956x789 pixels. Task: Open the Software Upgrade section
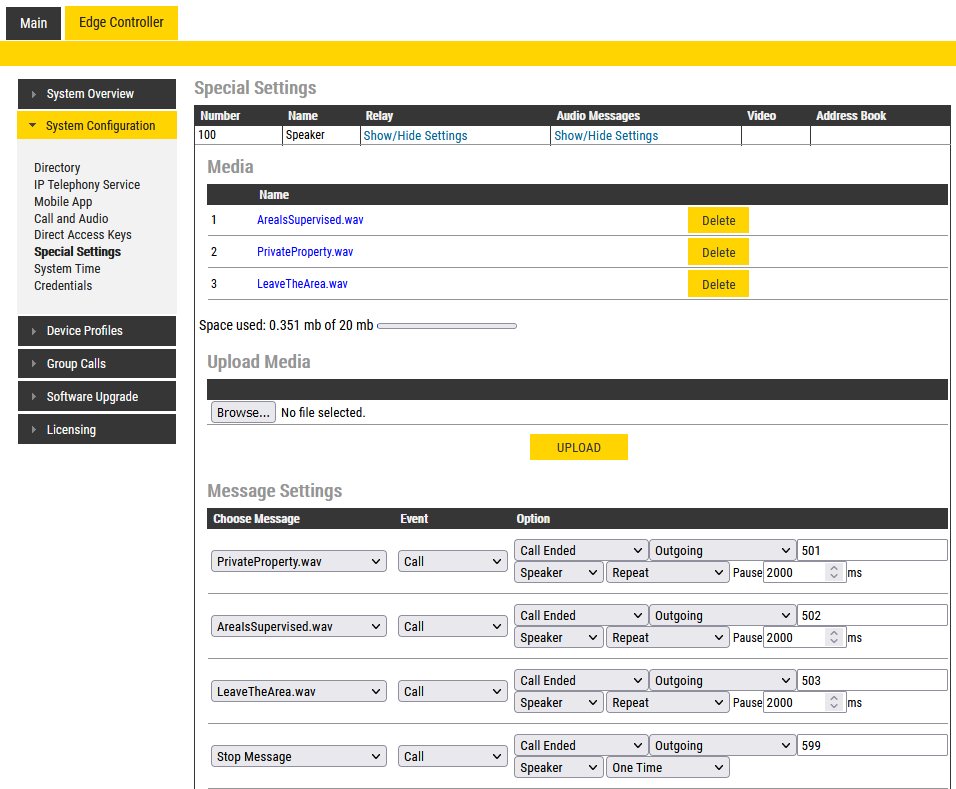(97, 397)
